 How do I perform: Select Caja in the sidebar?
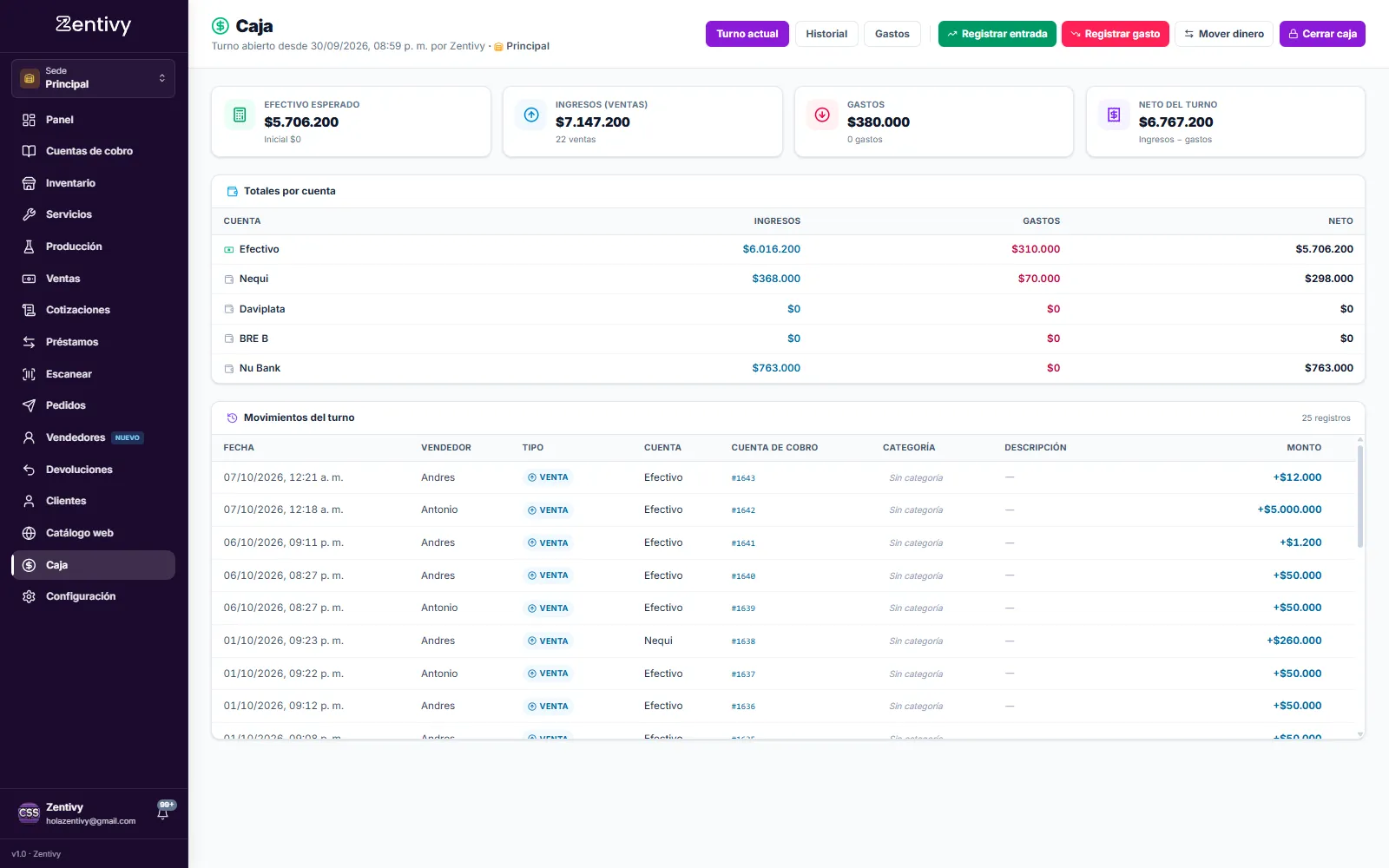point(93,565)
